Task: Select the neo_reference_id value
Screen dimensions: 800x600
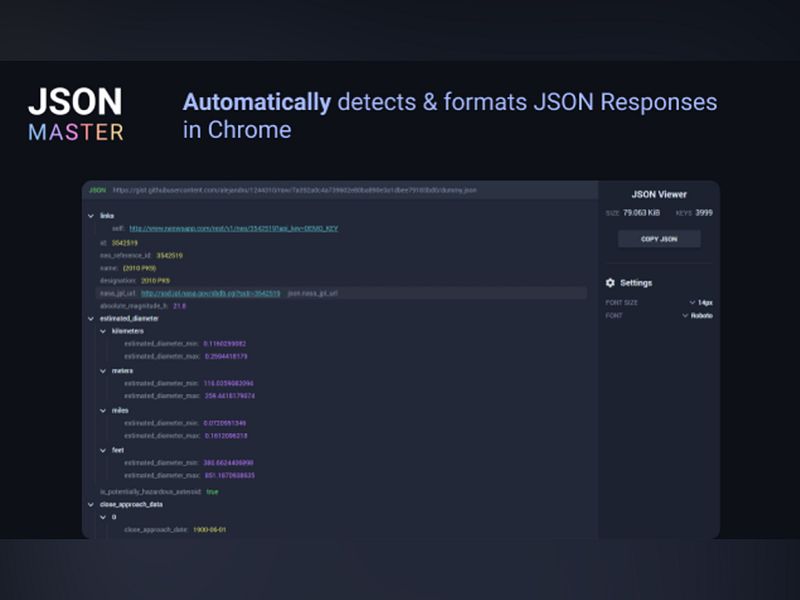Action: 169,256
